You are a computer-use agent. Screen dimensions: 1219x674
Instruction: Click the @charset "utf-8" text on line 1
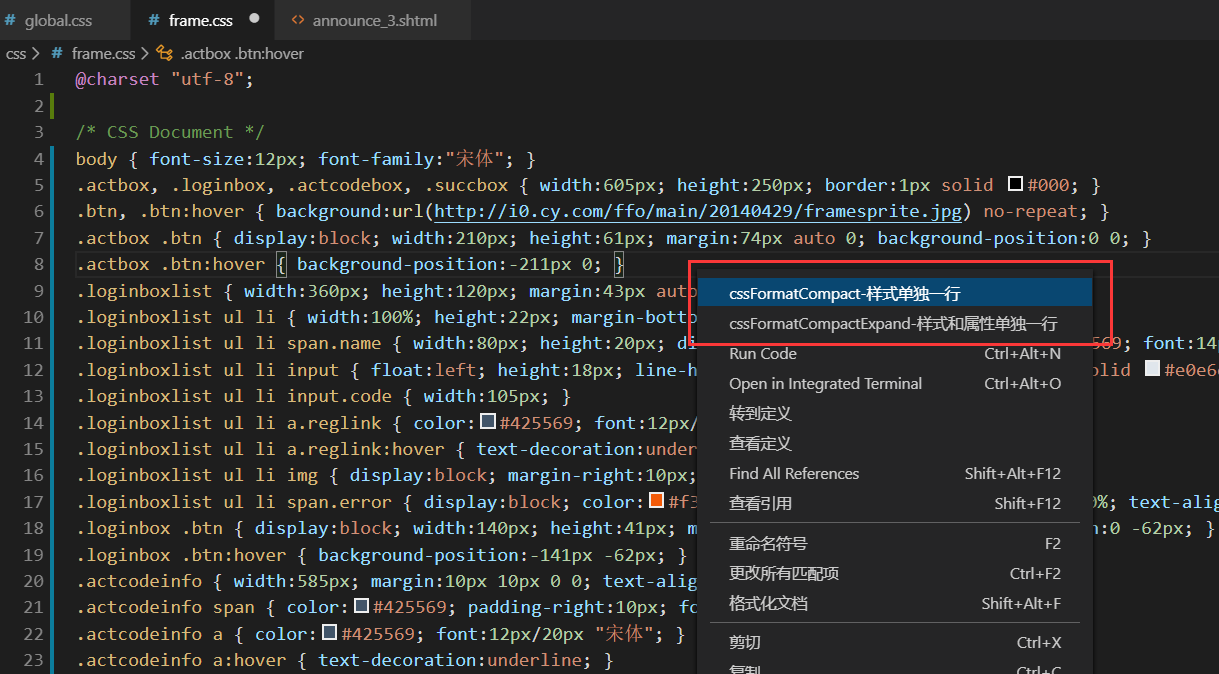click(165, 79)
